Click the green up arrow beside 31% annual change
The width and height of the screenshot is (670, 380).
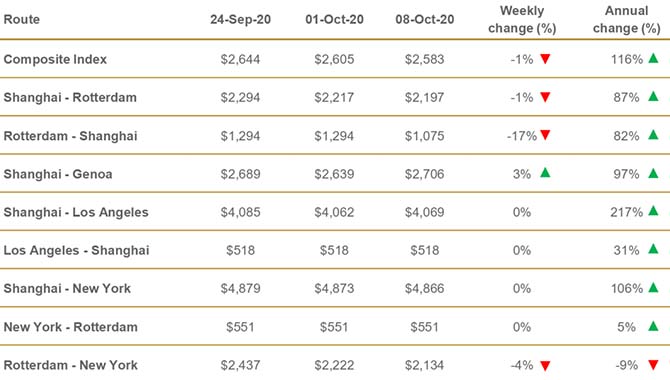pos(653,249)
